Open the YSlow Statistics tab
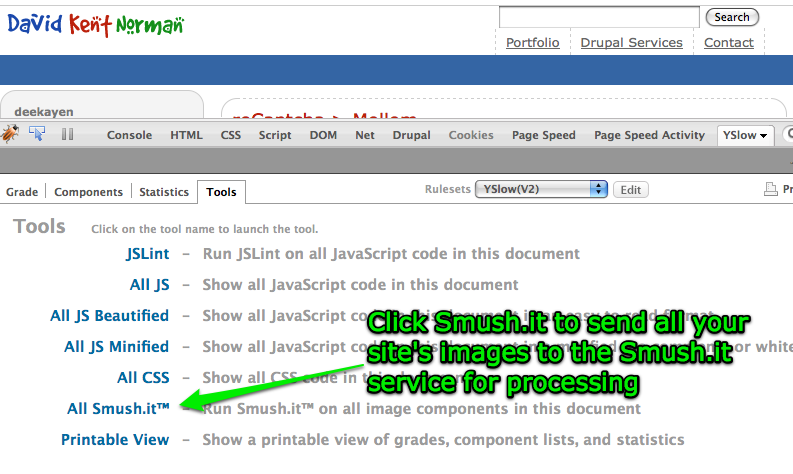Viewport: 793px width, 474px height. pyautogui.click(x=164, y=192)
